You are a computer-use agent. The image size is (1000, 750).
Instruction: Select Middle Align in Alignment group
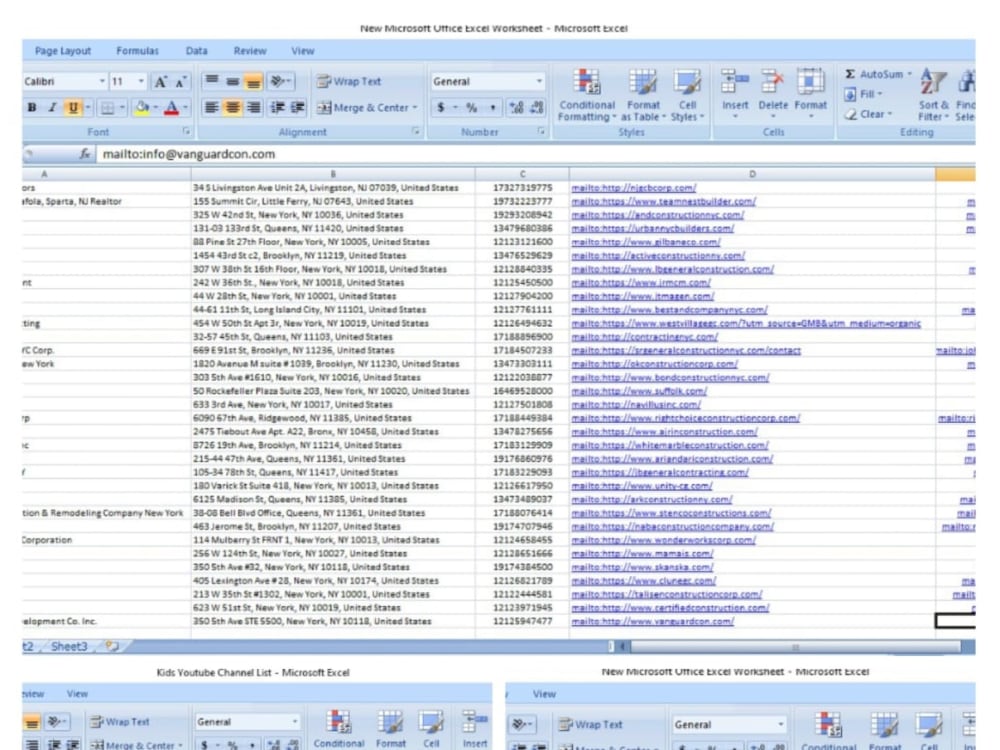233,81
